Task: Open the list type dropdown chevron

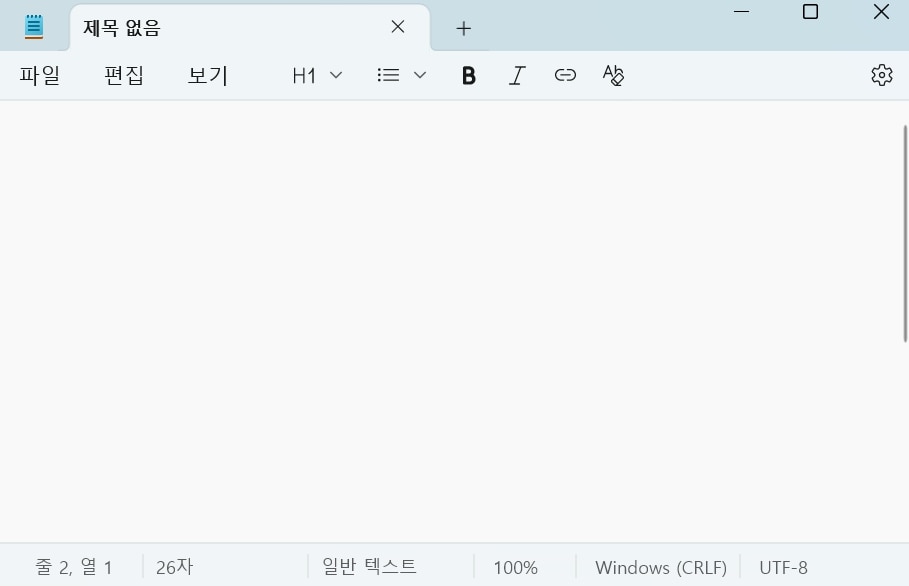Action: point(419,75)
